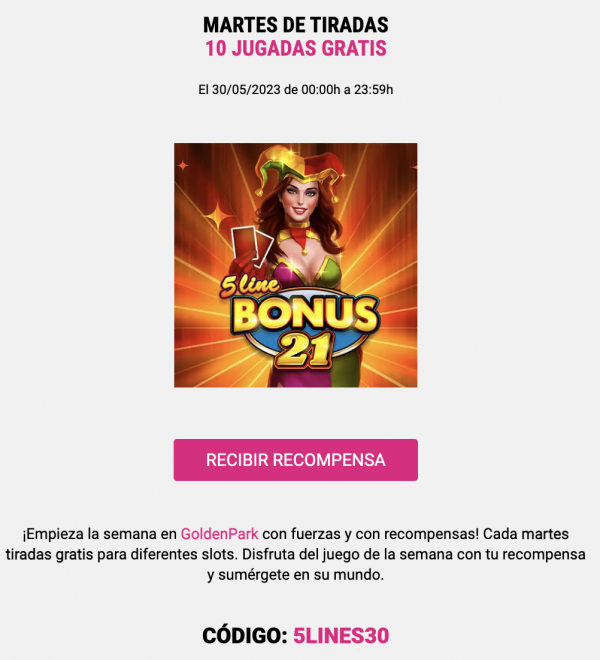Click the small sparkle star near image corner
This screenshot has height=660, width=600.
click(x=183, y=165)
